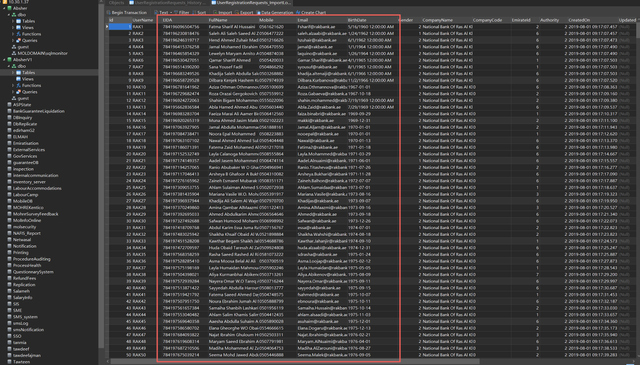Click the ExternalServices database icon

tap(9, 150)
